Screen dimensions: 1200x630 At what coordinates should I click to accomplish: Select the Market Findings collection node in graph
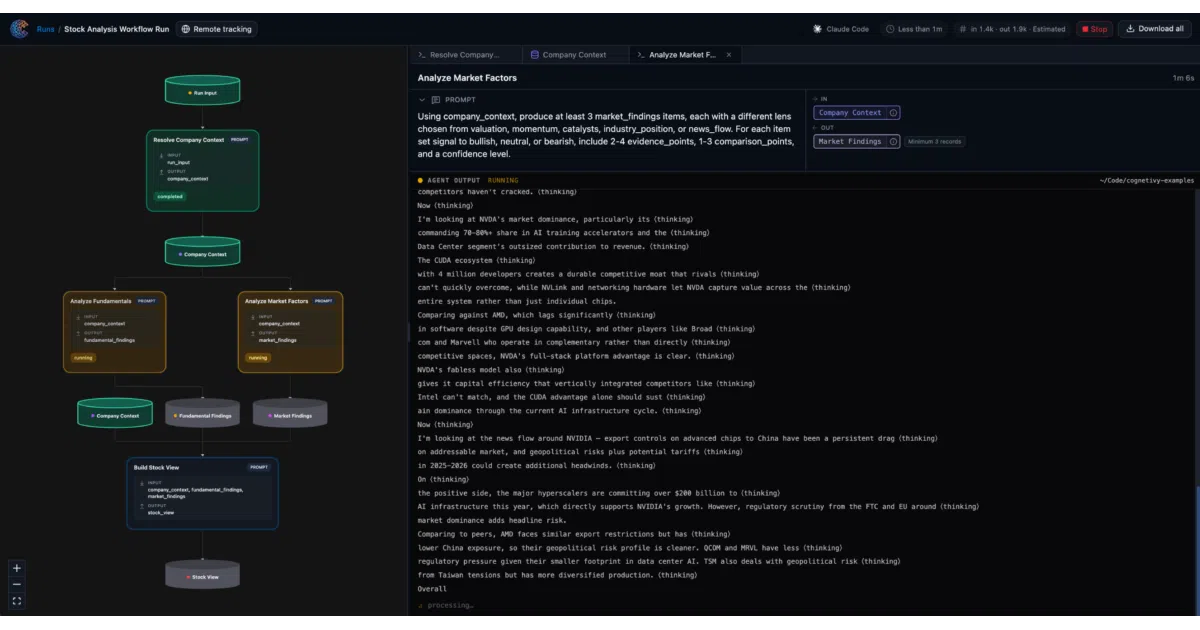click(x=290, y=414)
